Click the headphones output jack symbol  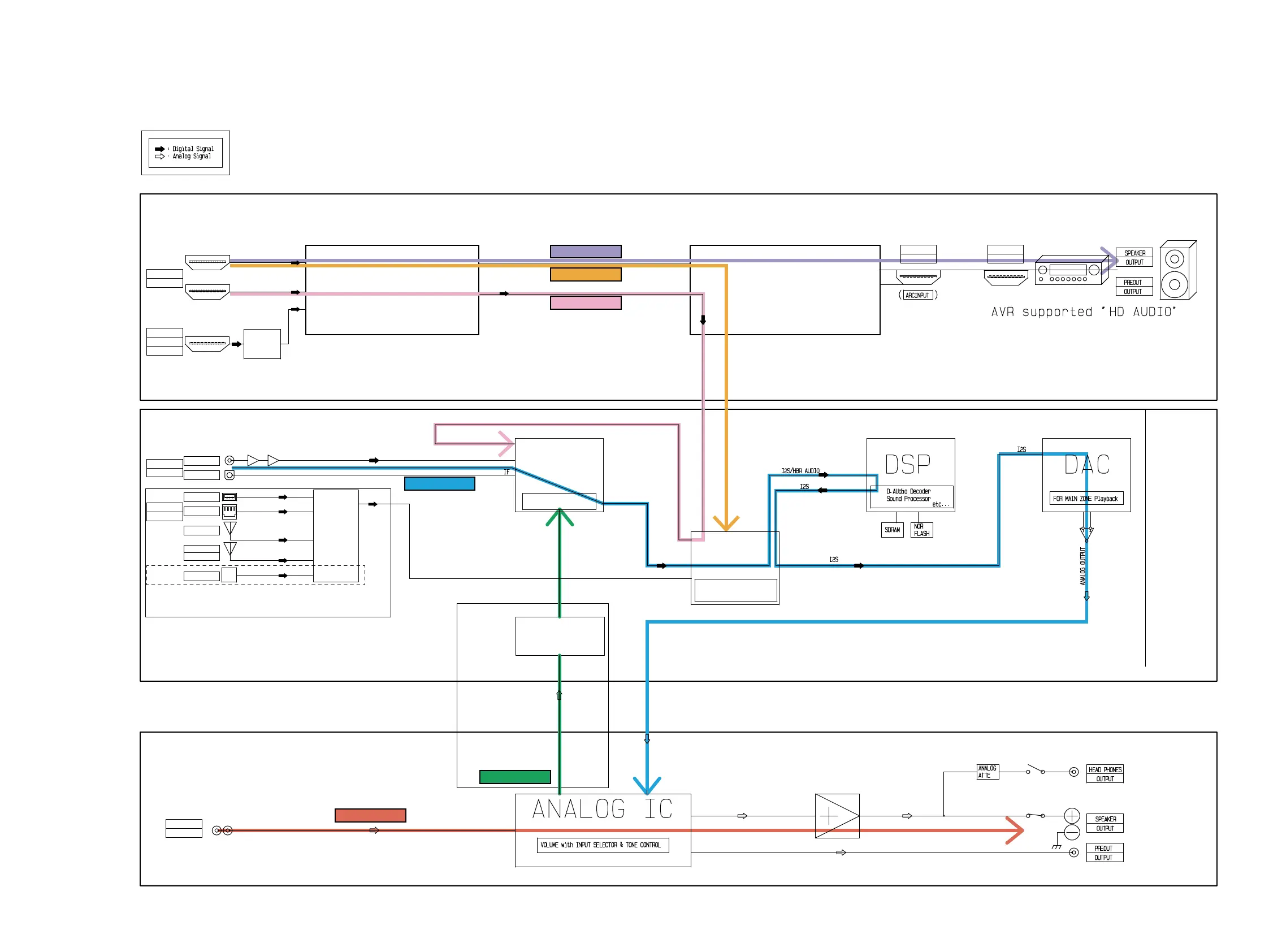[1073, 772]
